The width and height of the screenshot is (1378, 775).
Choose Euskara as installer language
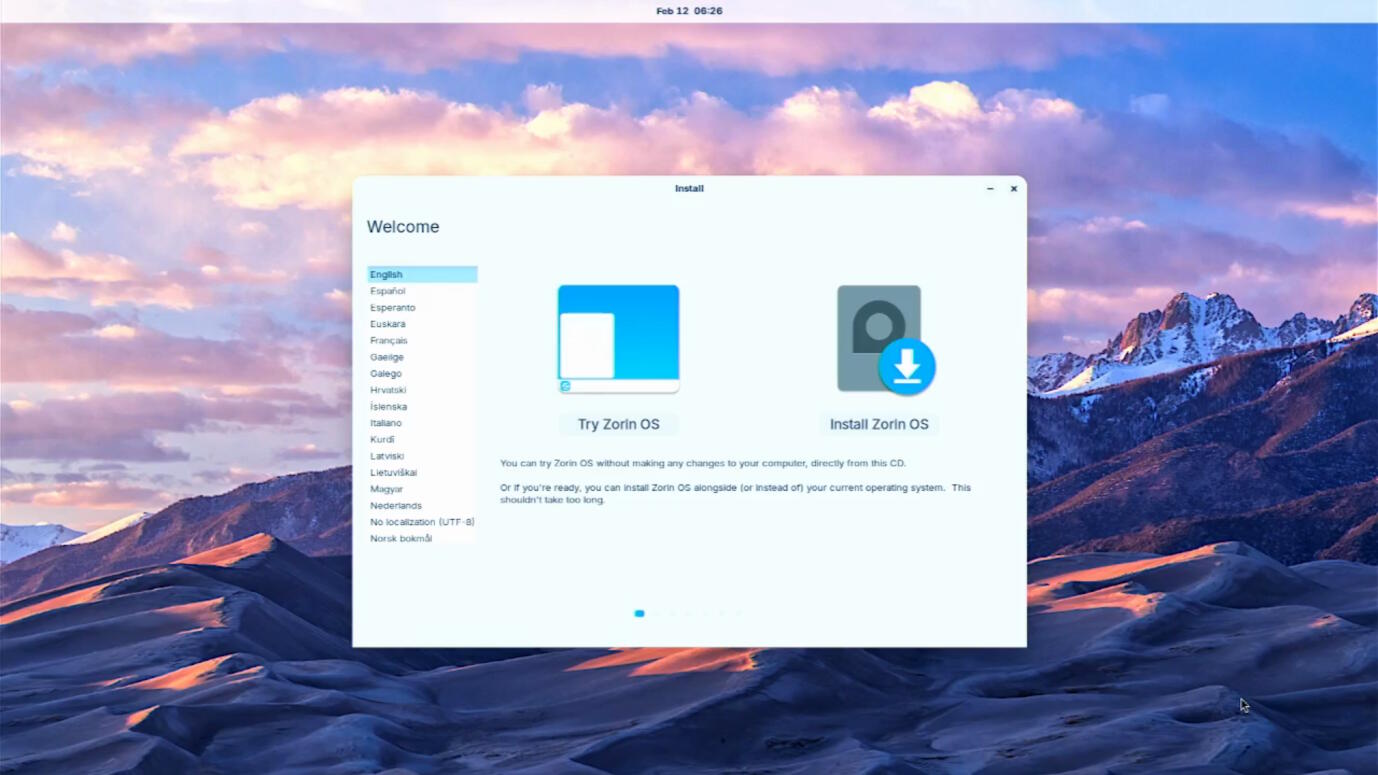click(x=422, y=324)
